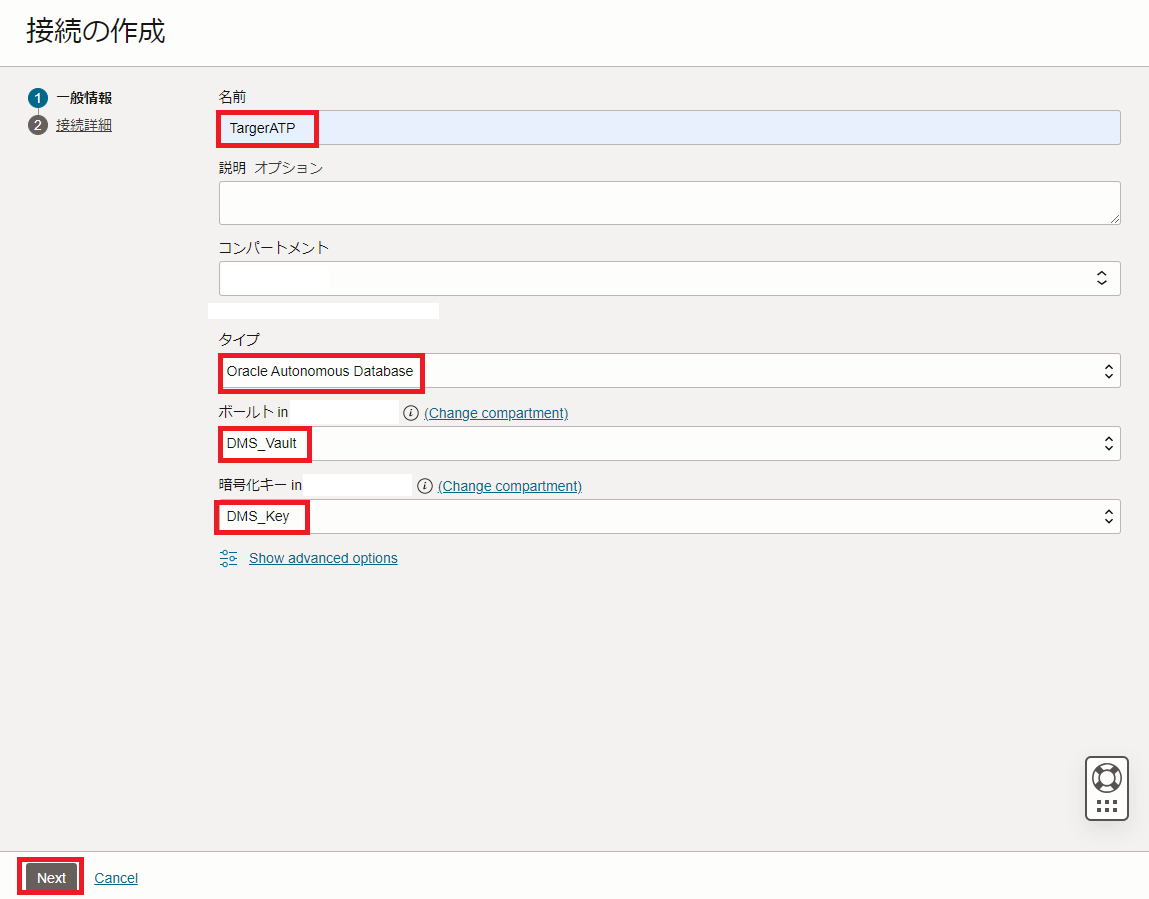This screenshot has width=1149, height=899.
Task: Go to the 接続詳細 step
Action: [84, 125]
